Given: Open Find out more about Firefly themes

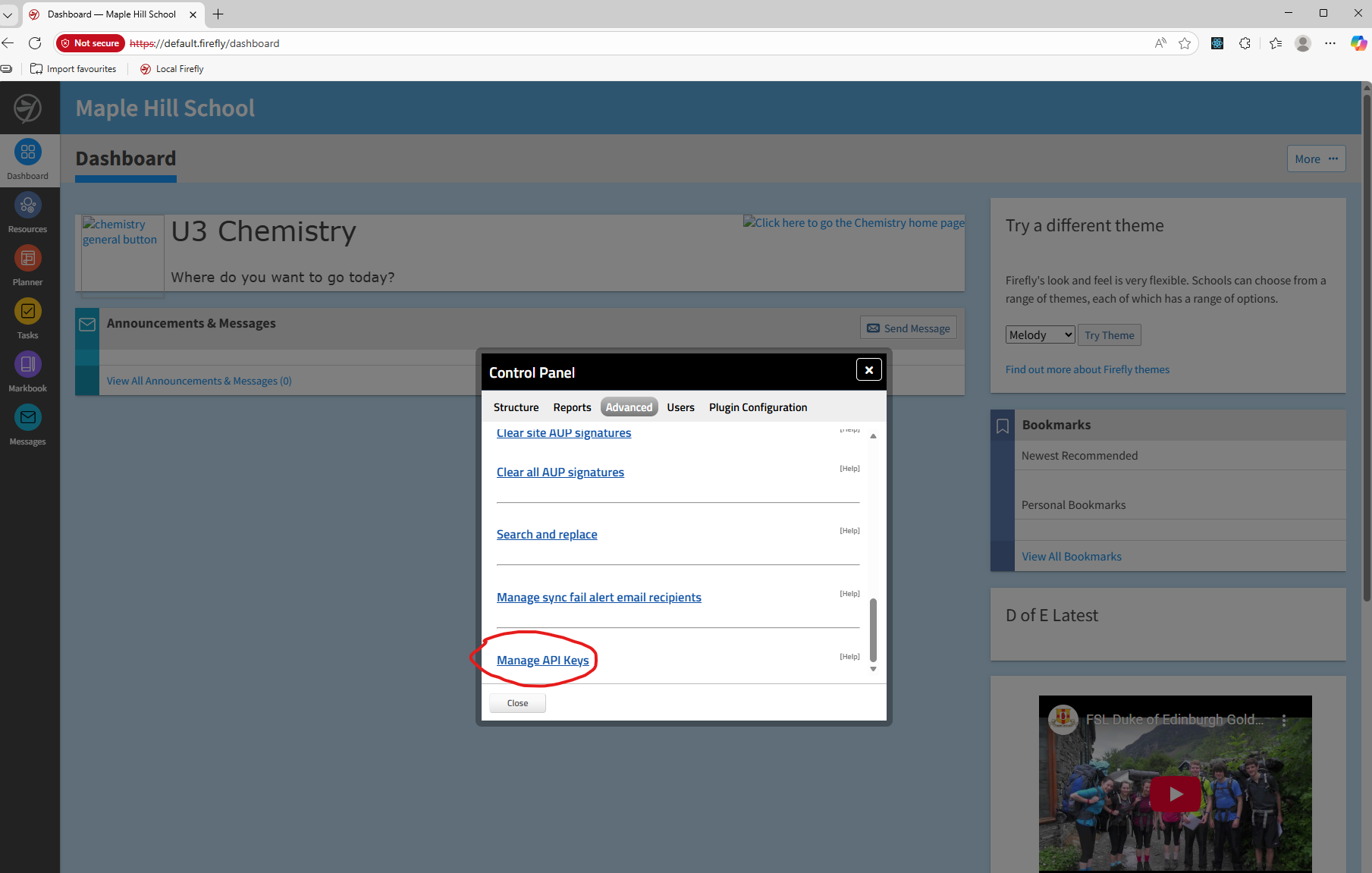Looking at the screenshot, I should point(1087,369).
